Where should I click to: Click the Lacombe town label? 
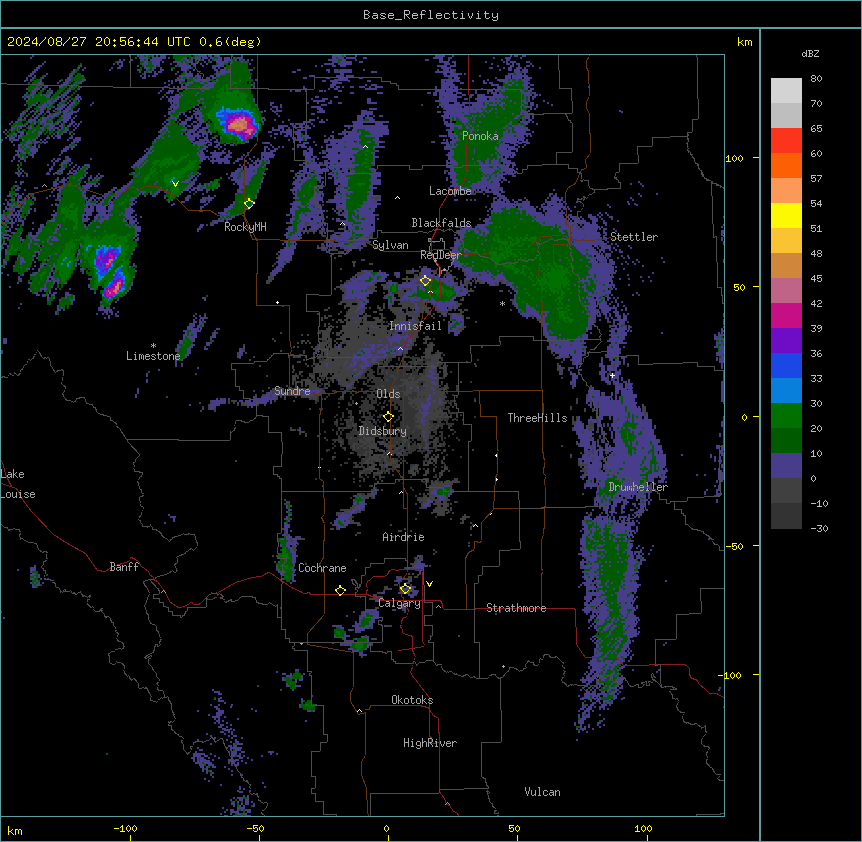[x=450, y=191]
